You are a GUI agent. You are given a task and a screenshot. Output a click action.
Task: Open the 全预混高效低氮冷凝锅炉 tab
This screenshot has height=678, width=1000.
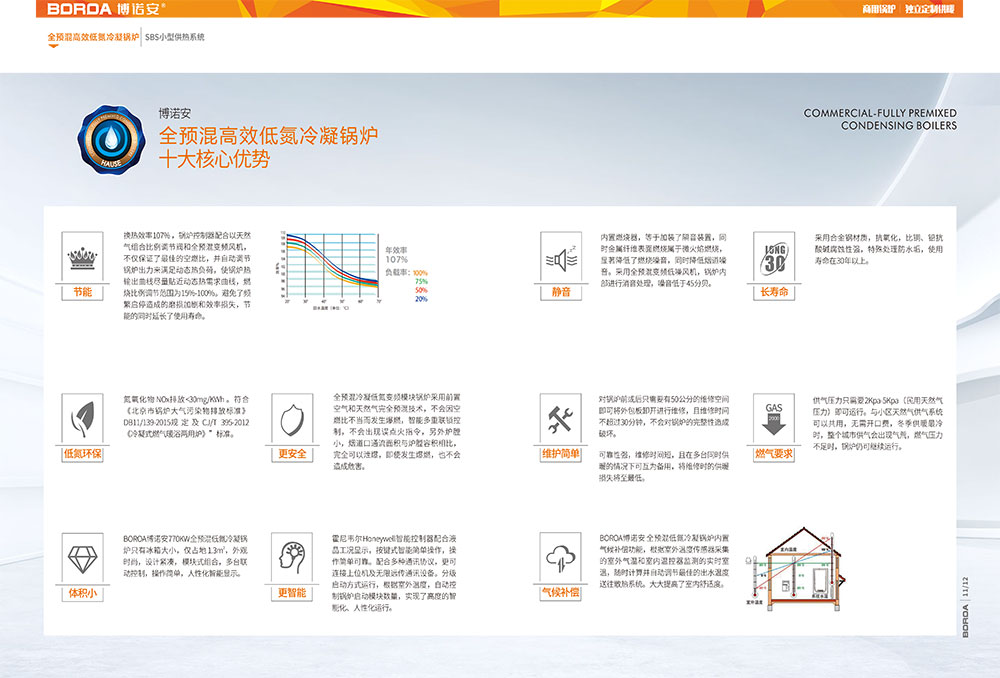point(93,36)
